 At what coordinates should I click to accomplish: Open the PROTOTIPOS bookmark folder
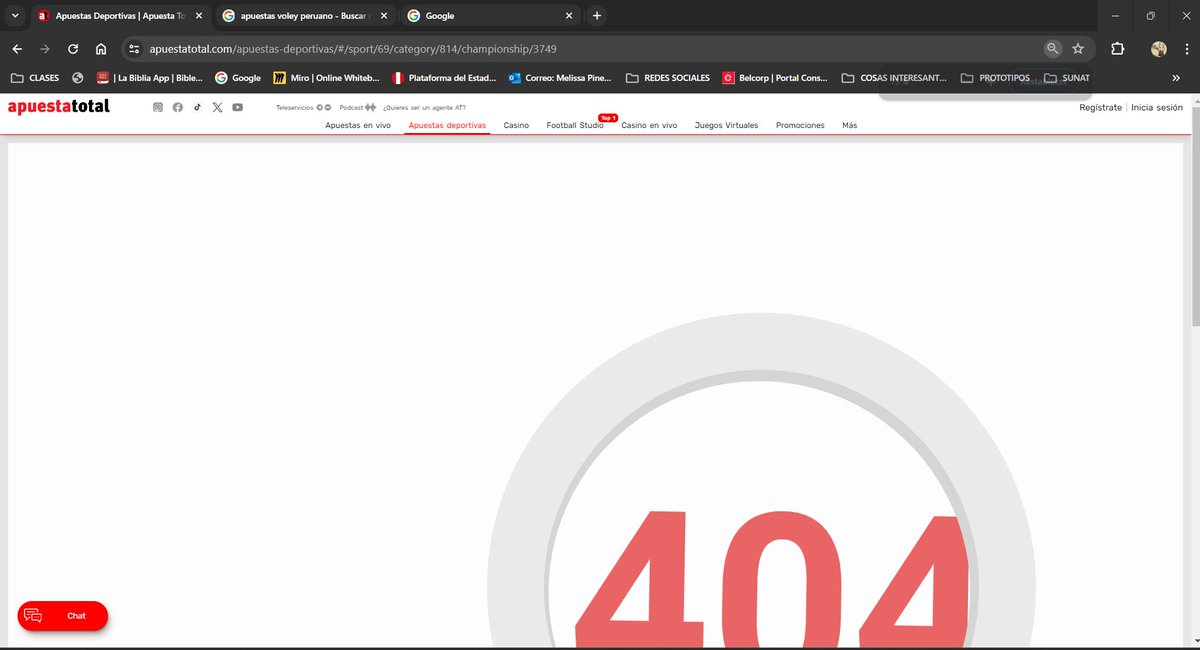(995, 78)
